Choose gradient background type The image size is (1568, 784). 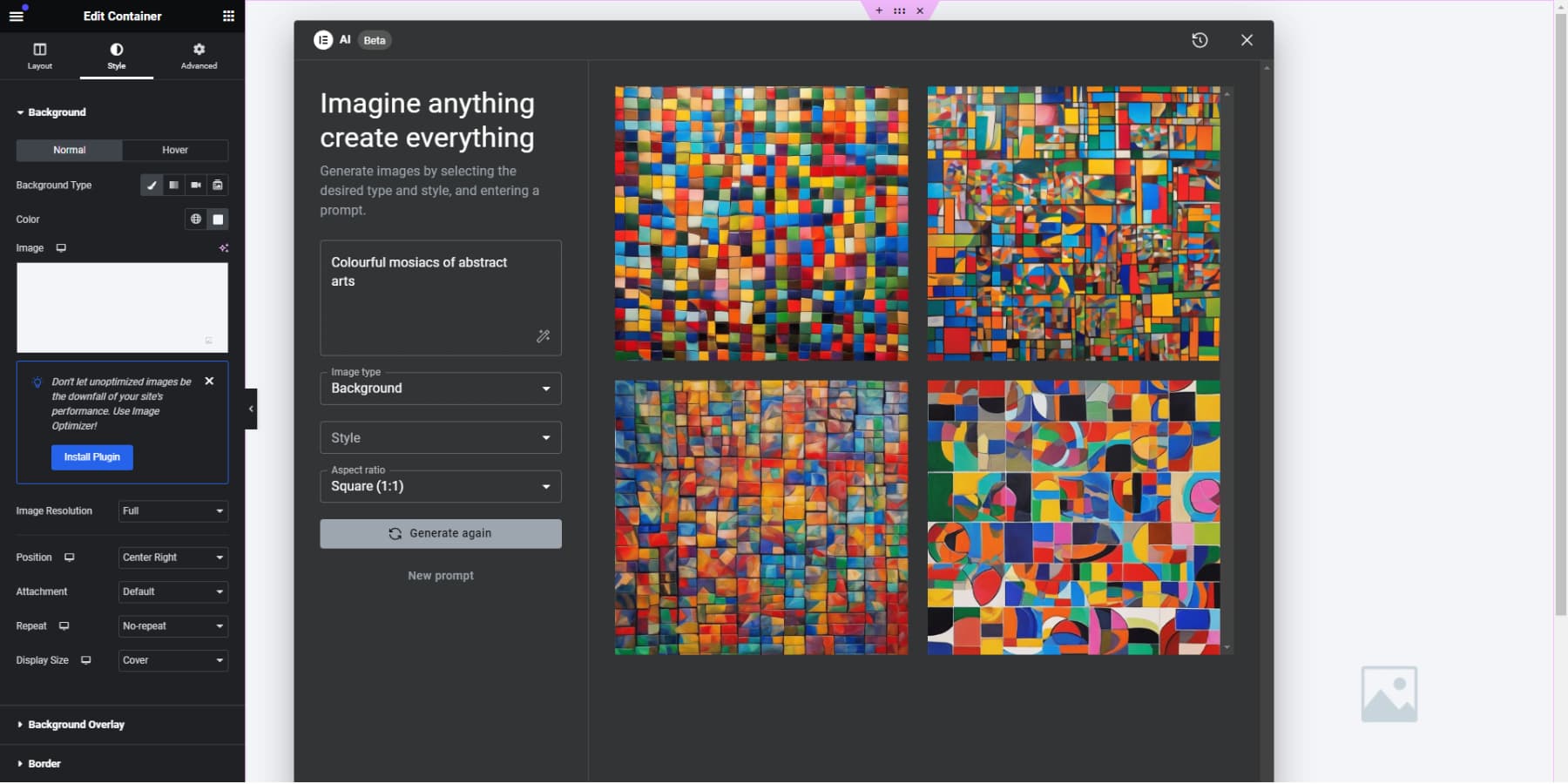173,186
